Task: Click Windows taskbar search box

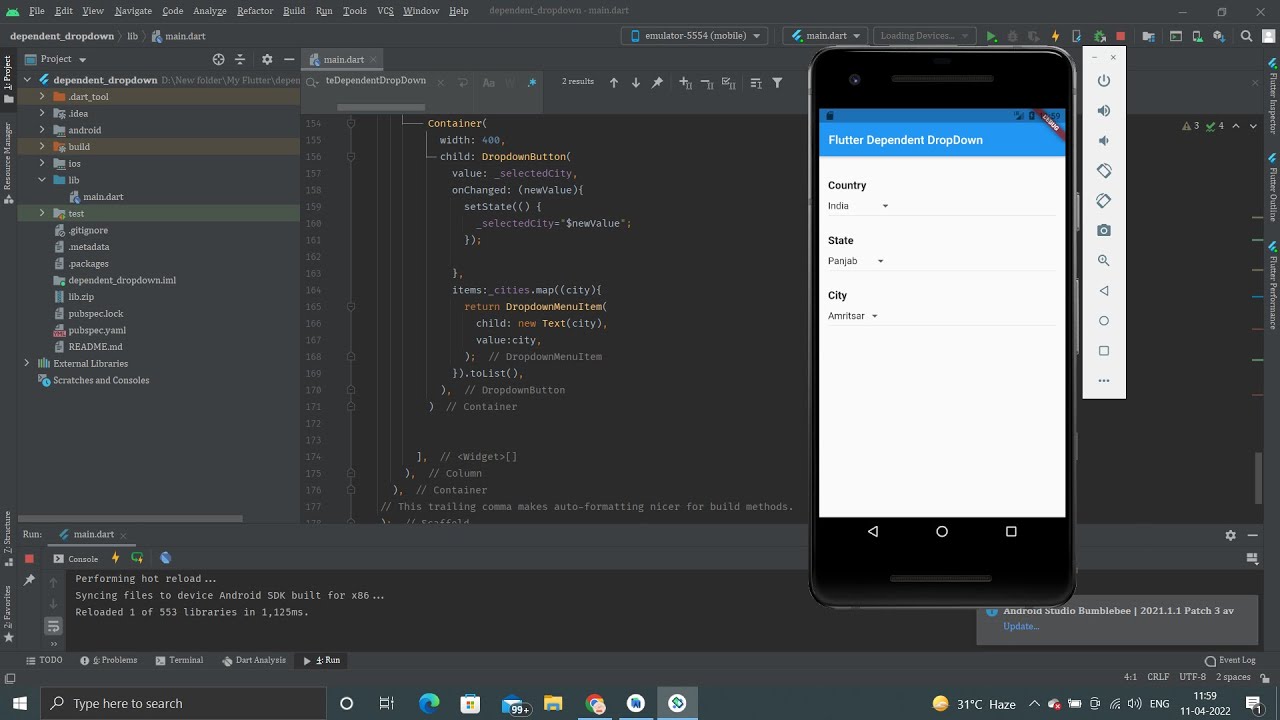Action: tap(183, 703)
